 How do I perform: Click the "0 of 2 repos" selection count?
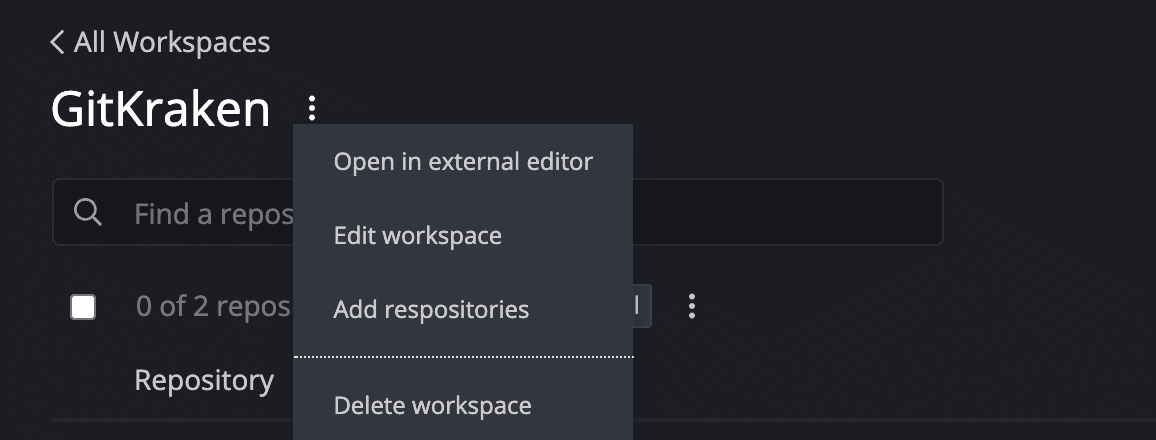tap(212, 306)
